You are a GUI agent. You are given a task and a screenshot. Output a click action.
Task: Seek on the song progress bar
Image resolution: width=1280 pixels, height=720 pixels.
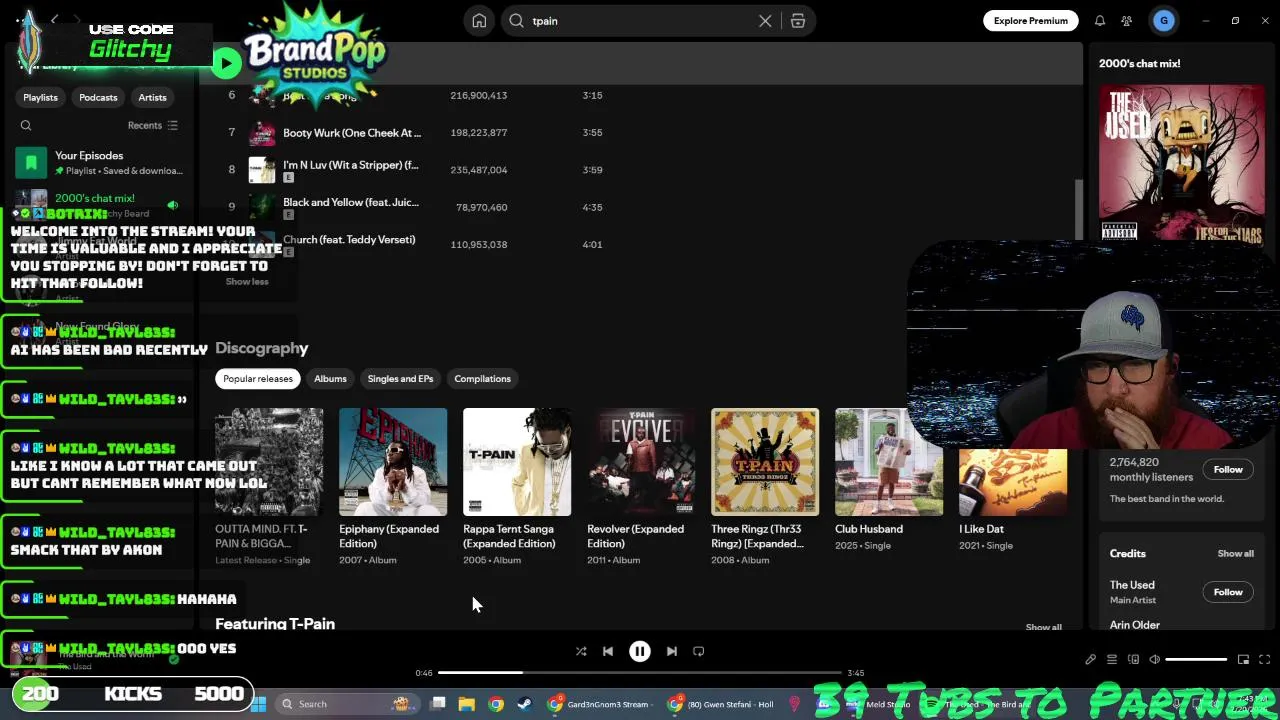640,673
